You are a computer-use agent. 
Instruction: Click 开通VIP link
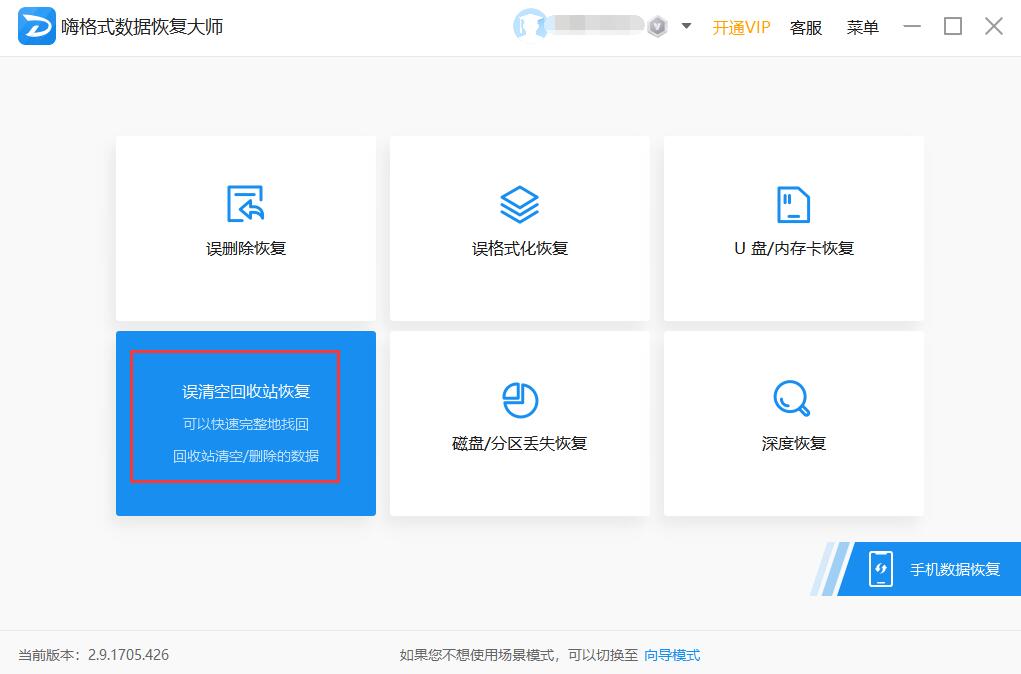741,27
